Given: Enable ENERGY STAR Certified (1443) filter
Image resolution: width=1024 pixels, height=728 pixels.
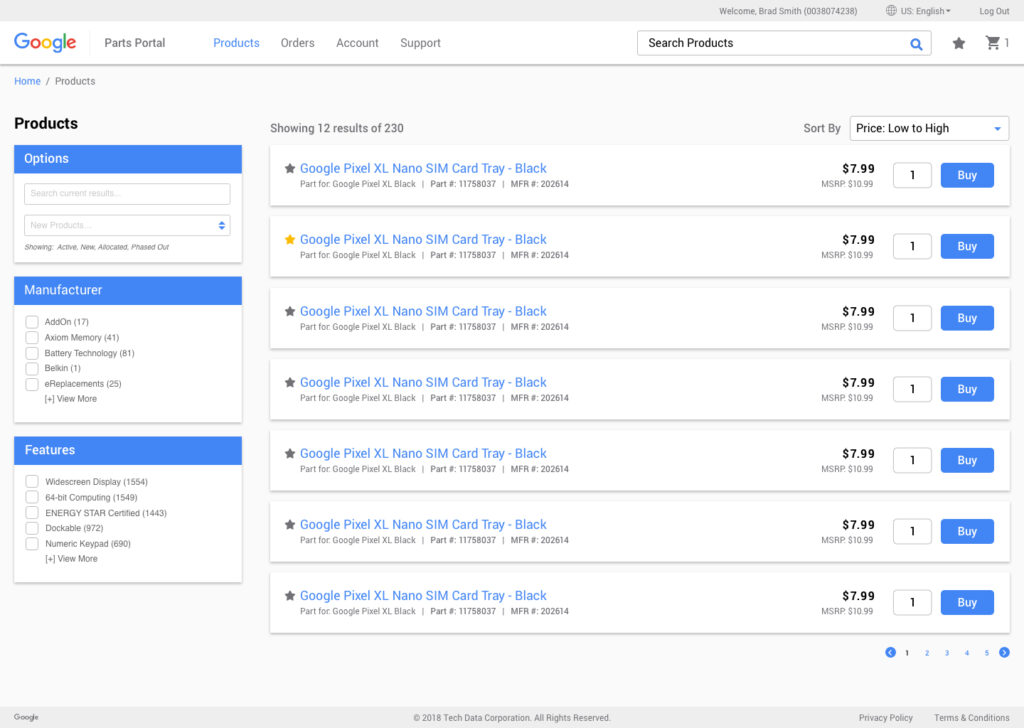Looking at the screenshot, I should click(x=32, y=513).
